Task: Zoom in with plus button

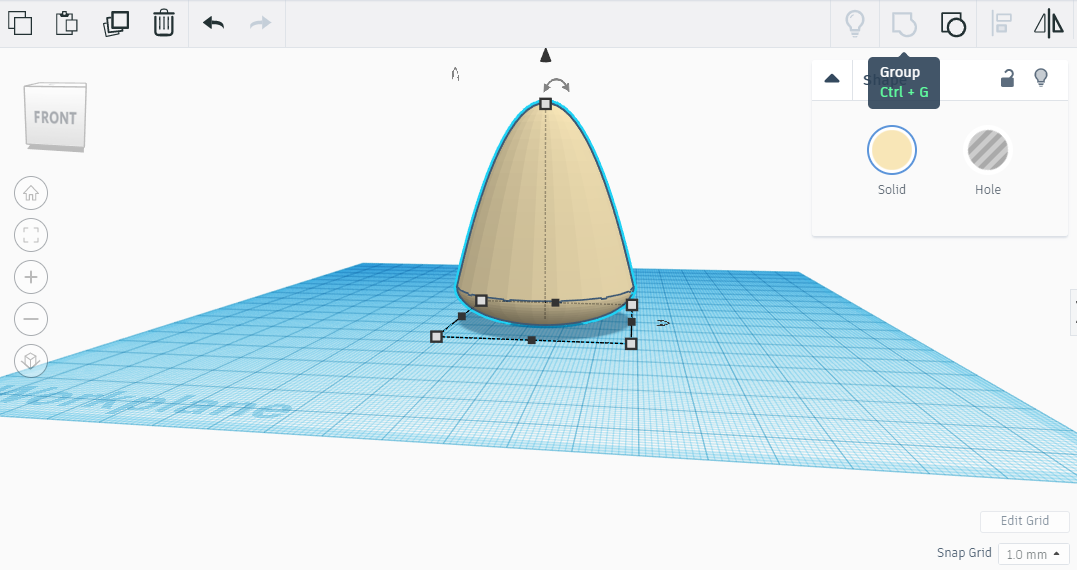Action: pyautogui.click(x=31, y=277)
